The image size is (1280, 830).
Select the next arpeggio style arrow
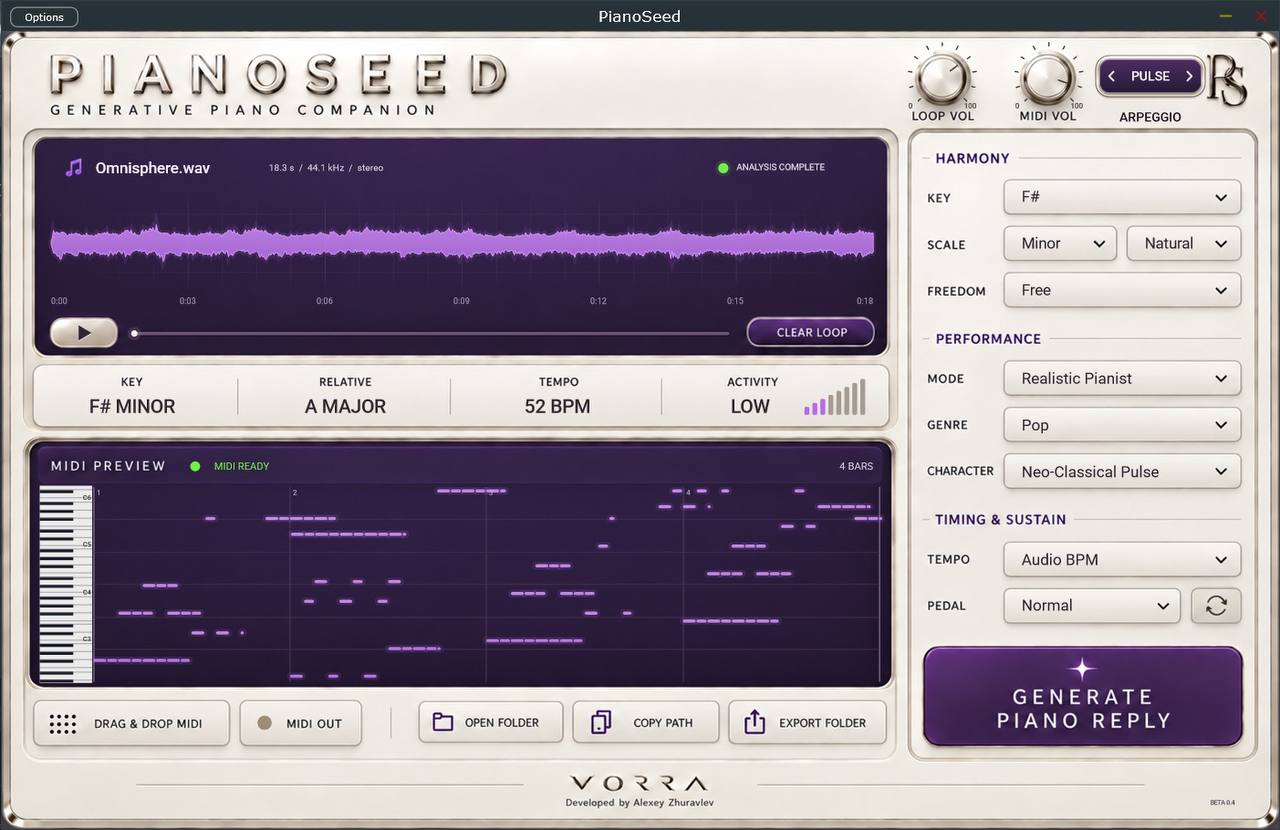pos(1189,76)
